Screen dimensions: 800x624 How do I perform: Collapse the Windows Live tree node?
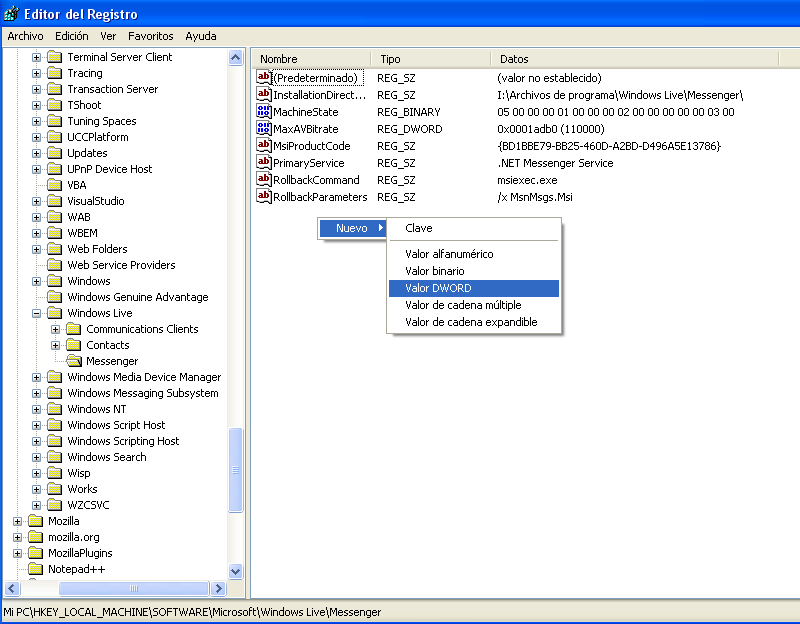[x=37, y=313]
